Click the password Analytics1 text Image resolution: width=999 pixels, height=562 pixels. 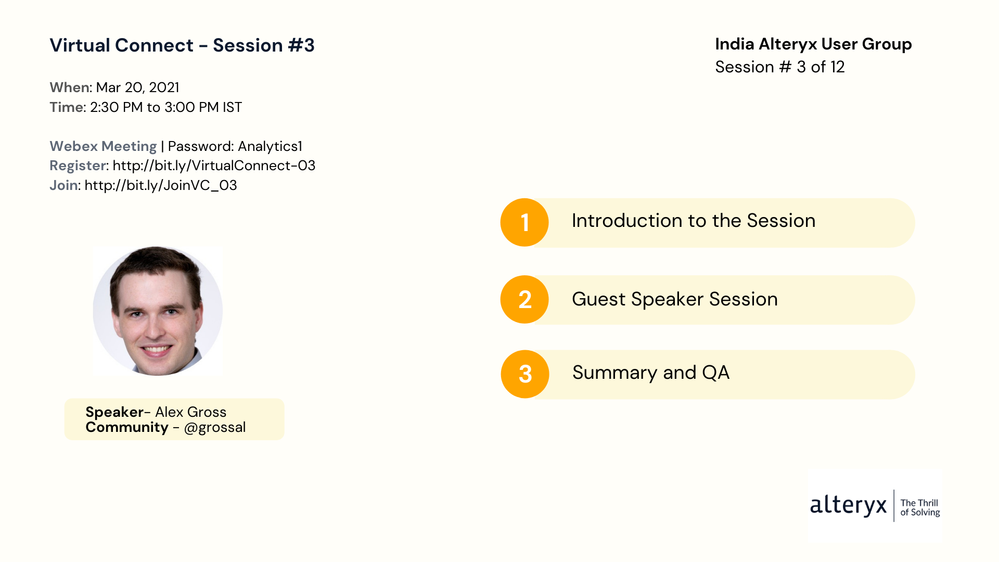coord(235,147)
